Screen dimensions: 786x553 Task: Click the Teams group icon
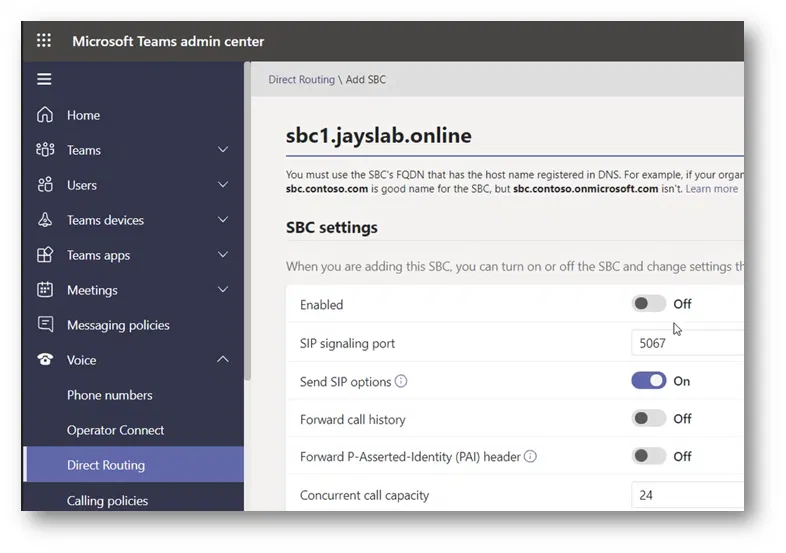(44, 150)
